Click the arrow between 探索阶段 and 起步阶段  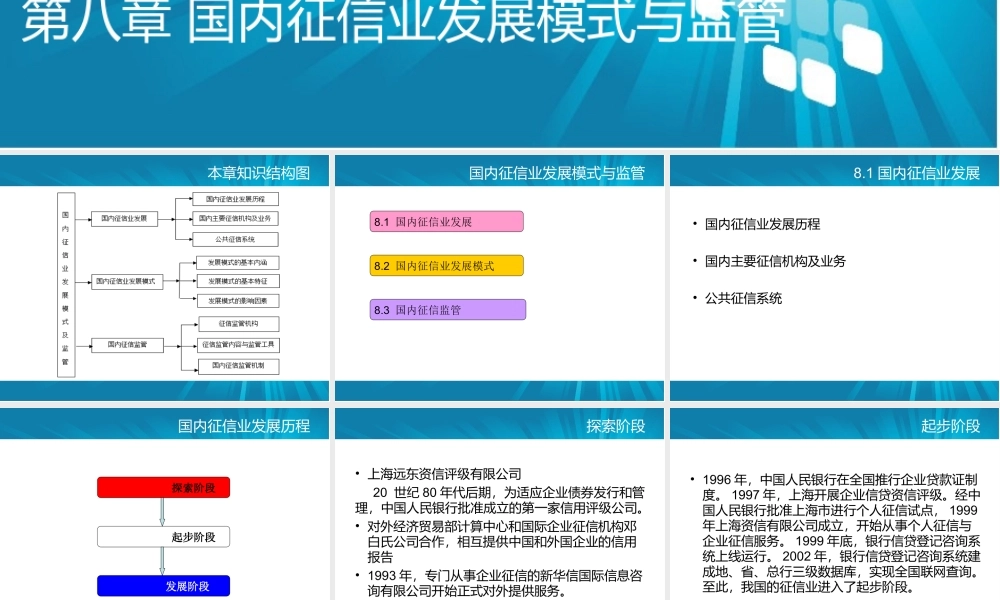tap(163, 512)
